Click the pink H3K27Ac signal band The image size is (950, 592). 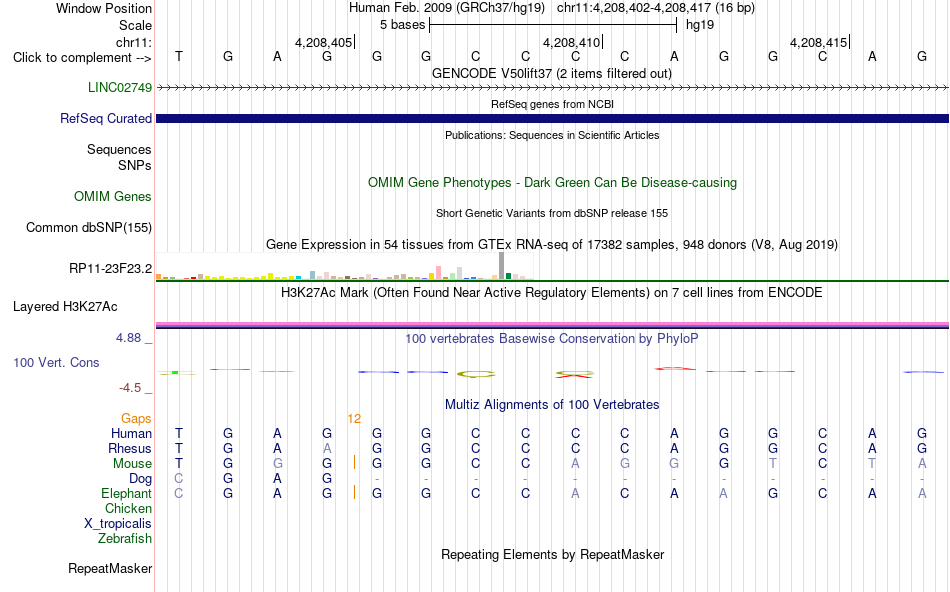pos(552,324)
